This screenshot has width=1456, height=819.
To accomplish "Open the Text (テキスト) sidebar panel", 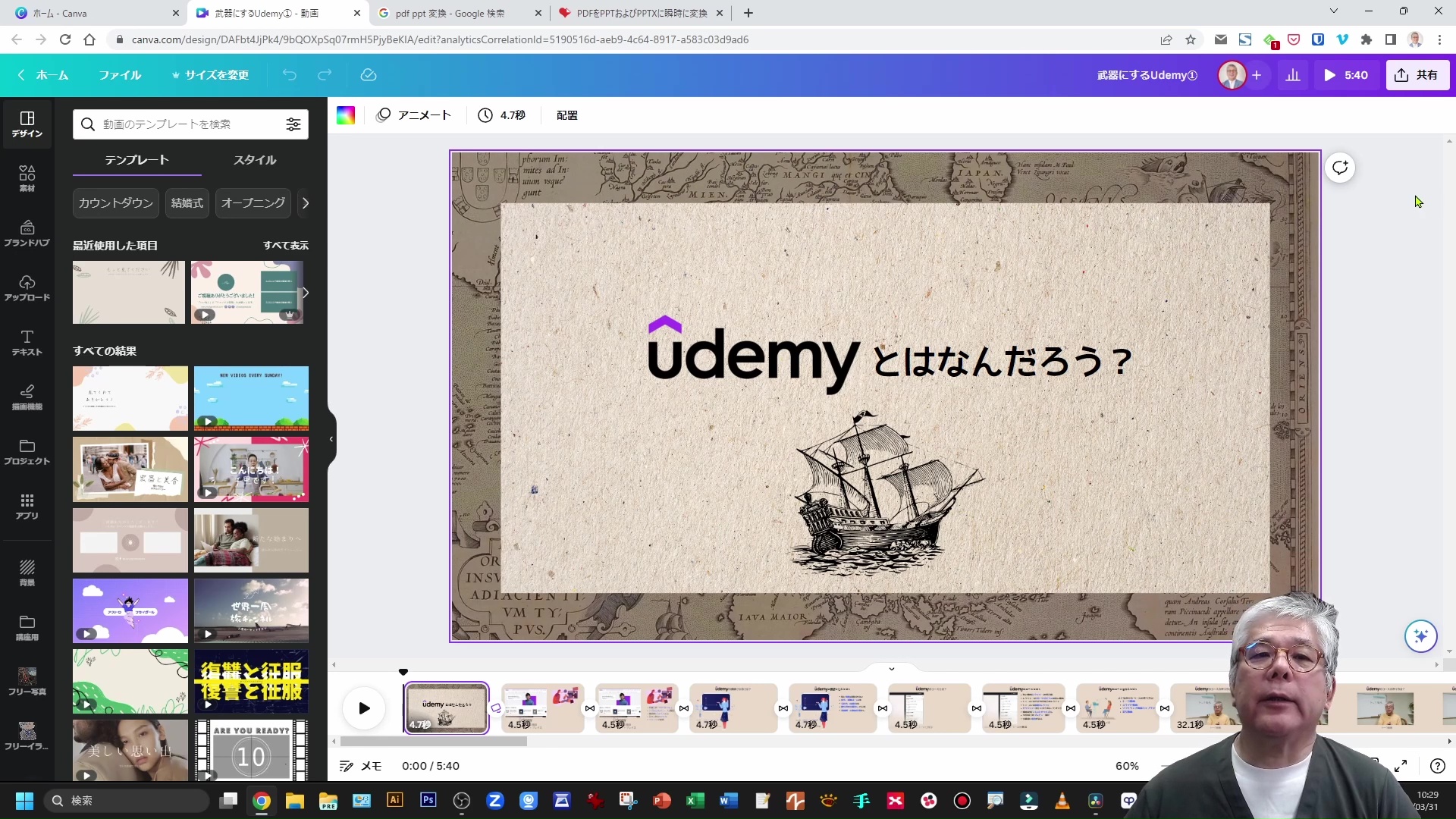I will click(27, 342).
